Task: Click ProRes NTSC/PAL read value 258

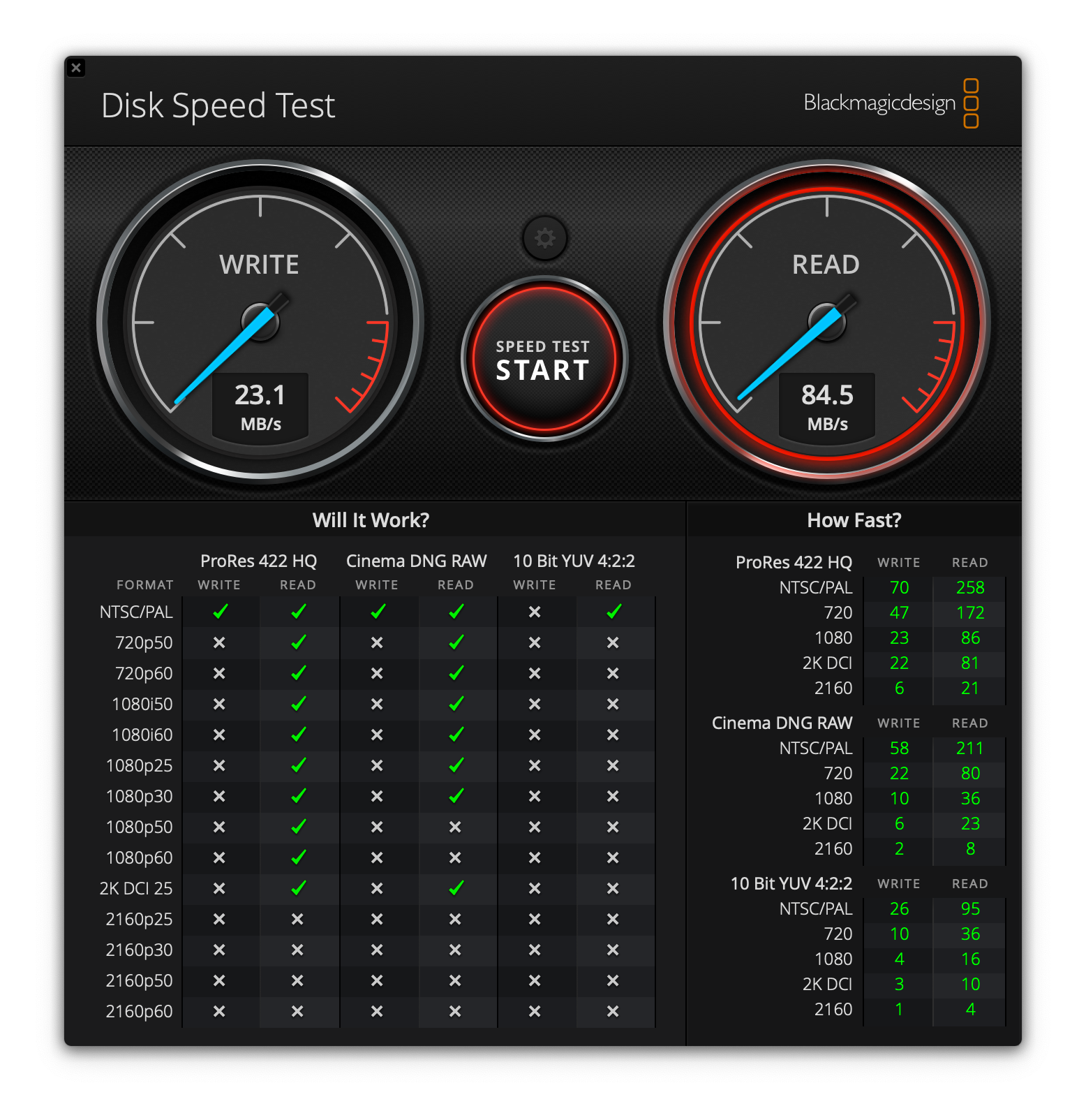Action: coord(970,588)
